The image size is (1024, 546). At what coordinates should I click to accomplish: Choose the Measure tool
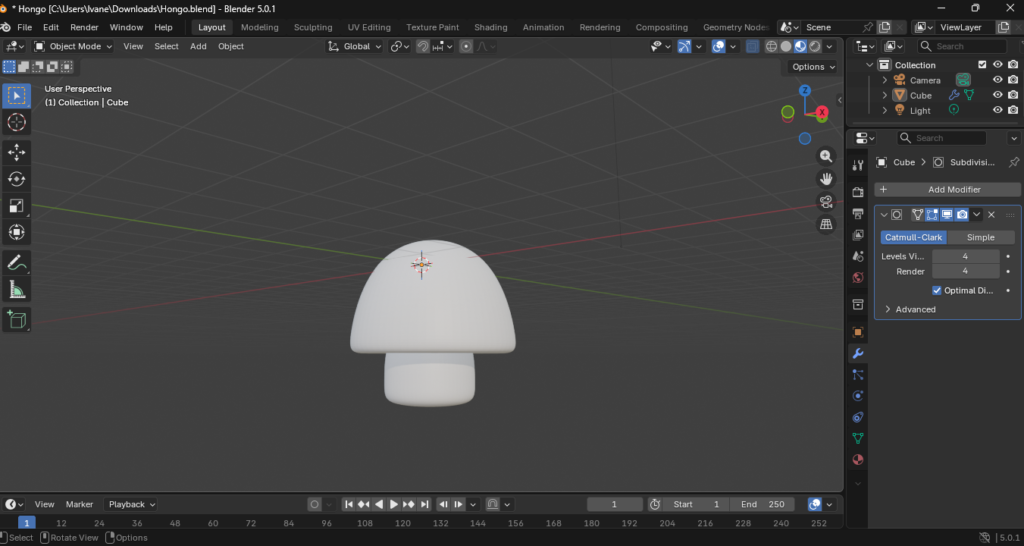pyautogui.click(x=17, y=290)
